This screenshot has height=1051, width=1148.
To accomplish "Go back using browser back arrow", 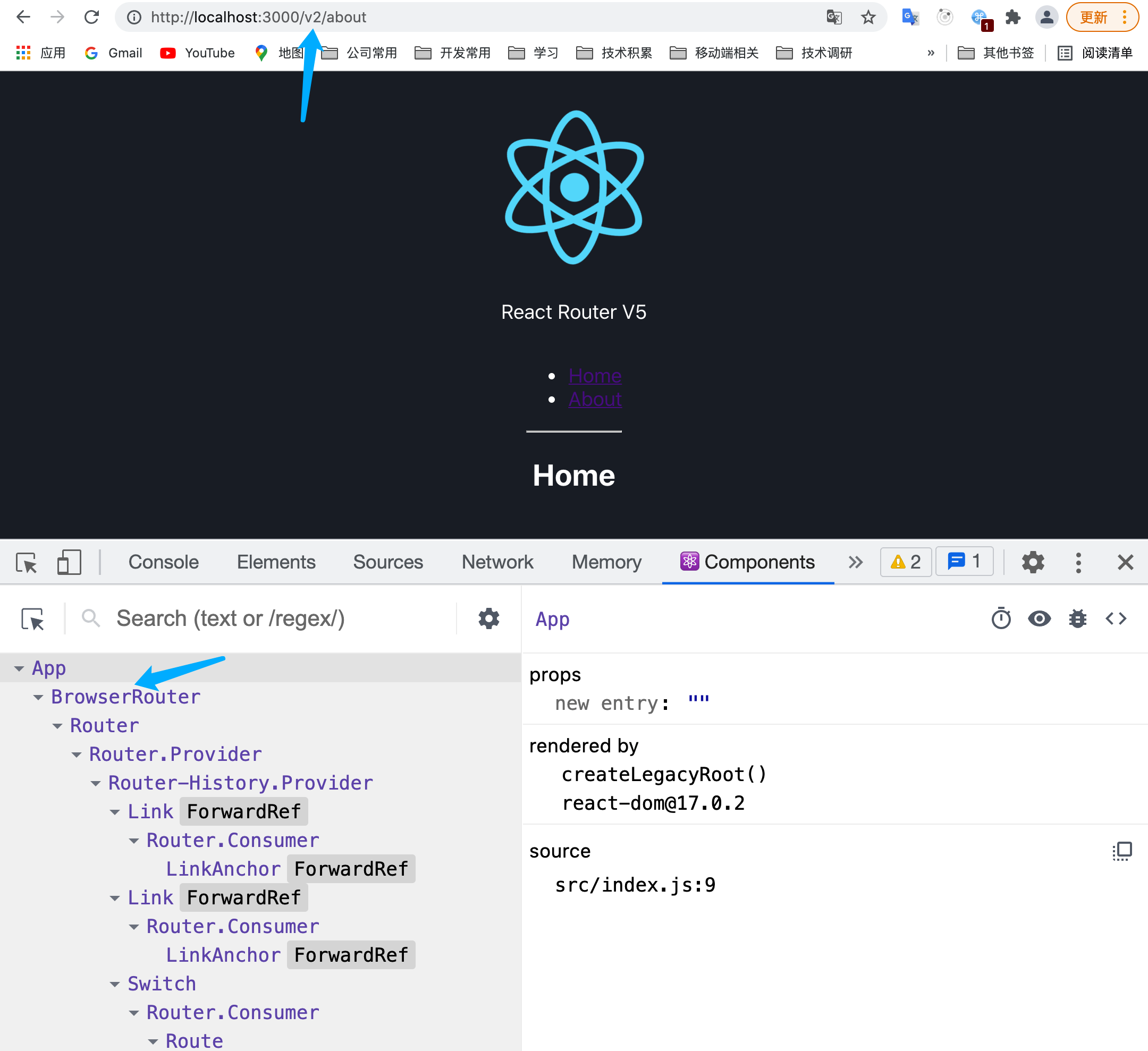I will pyautogui.click(x=23, y=17).
